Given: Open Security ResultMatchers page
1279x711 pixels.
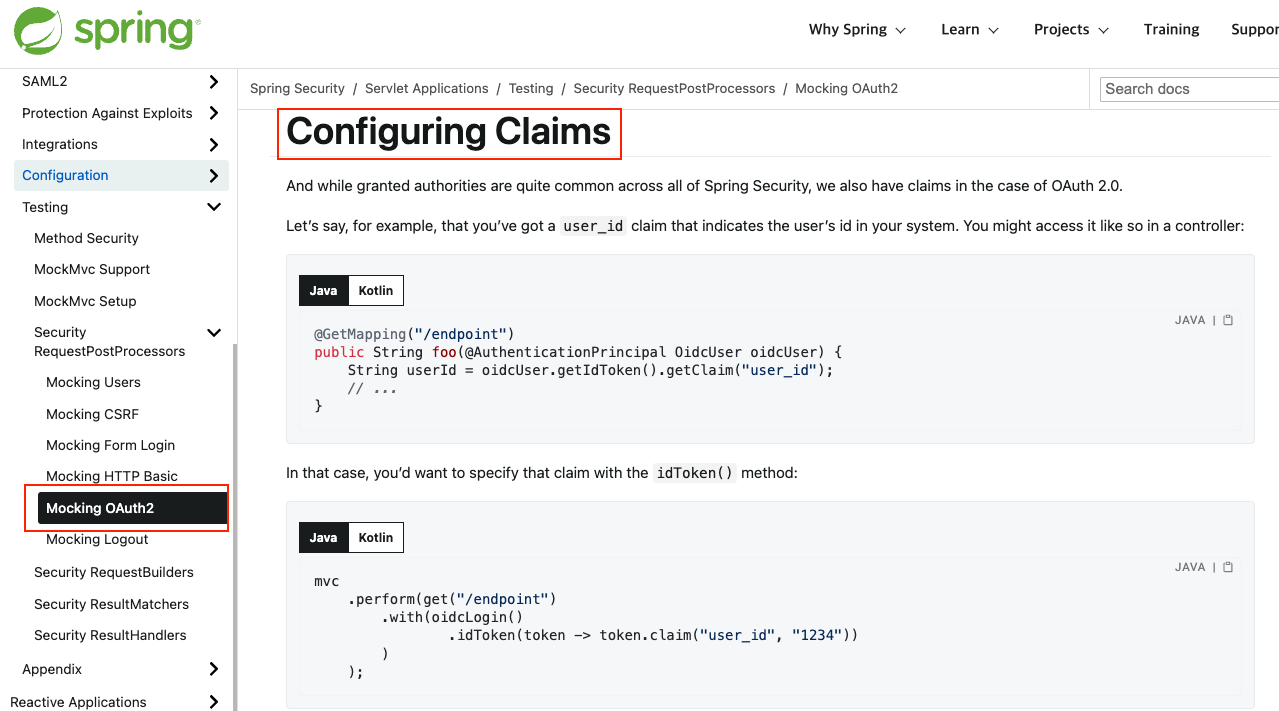Looking at the screenshot, I should coord(111,604).
